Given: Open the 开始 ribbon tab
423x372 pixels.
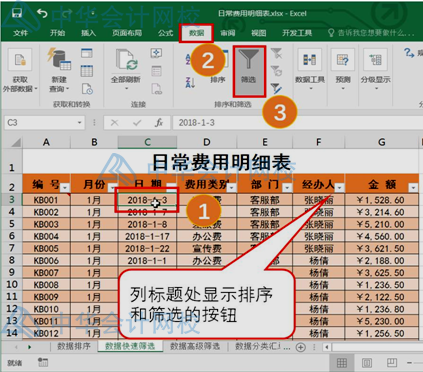Looking at the screenshot, I should point(57,33).
